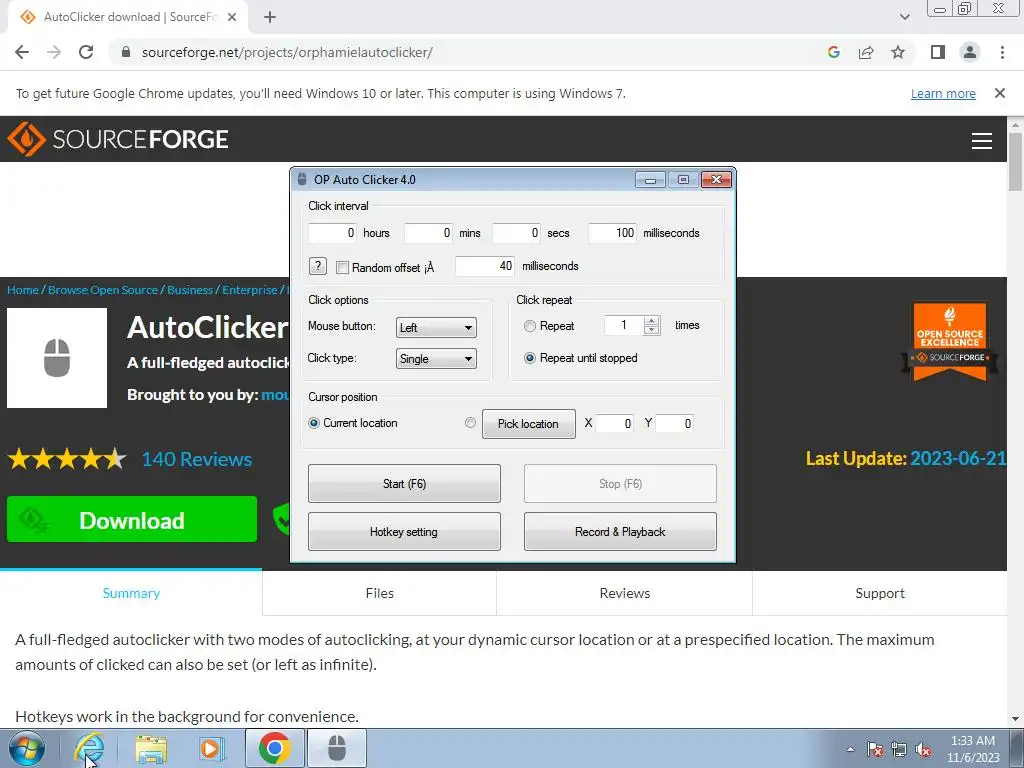This screenshot has height=768, width=1024.
Task: Open the Mouse button dropdown
Action: (436, 327)
